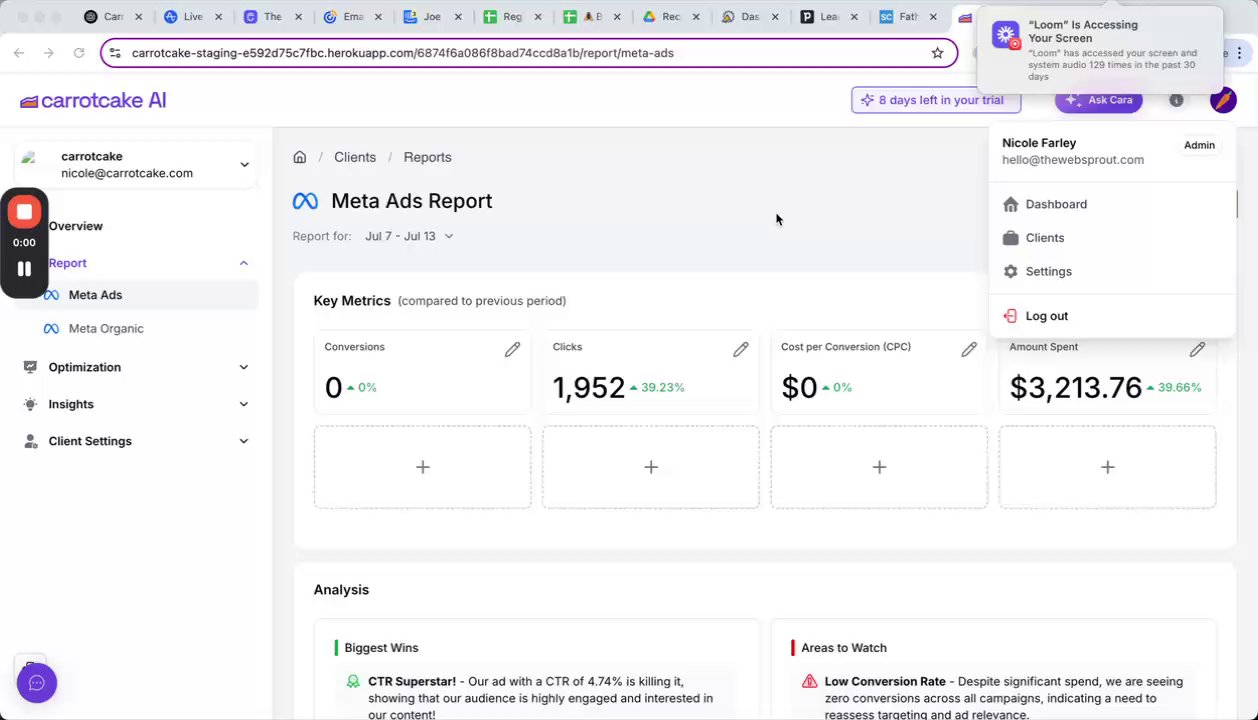Edit the Conversions metric pencil icon

(x=512, y=349)
